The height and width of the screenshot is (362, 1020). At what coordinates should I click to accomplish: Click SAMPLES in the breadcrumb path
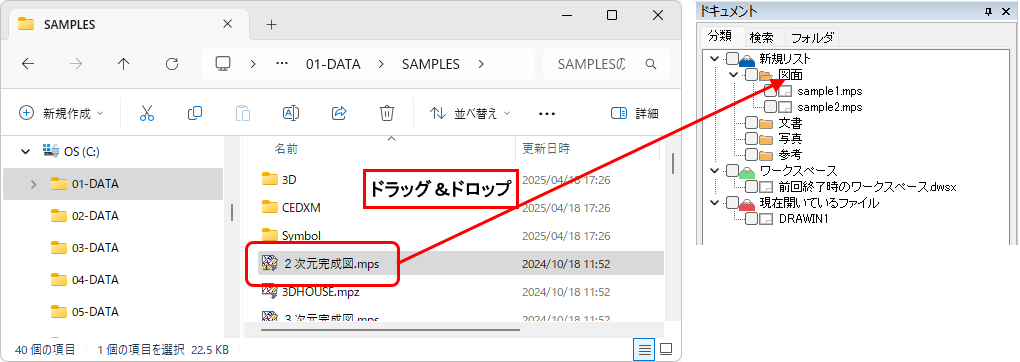pos(431,64)
